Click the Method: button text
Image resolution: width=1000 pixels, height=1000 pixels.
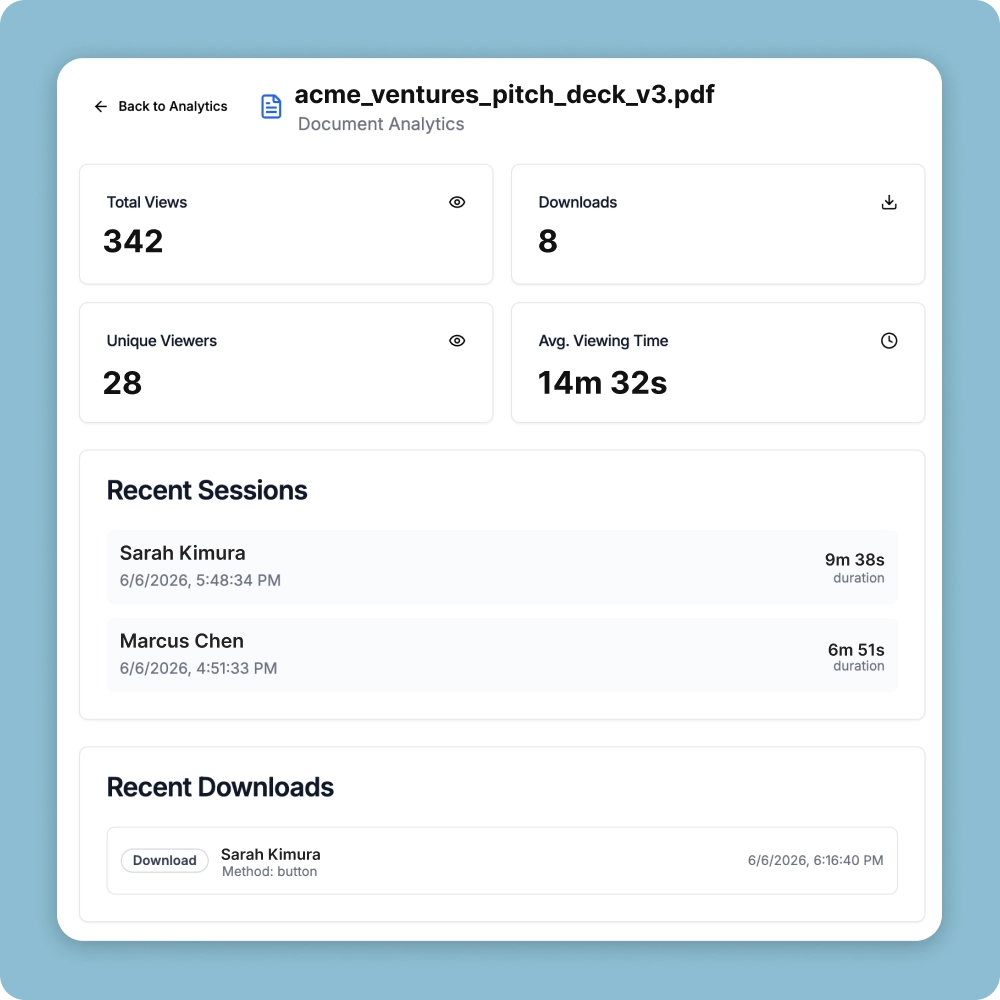click(269, 872)
